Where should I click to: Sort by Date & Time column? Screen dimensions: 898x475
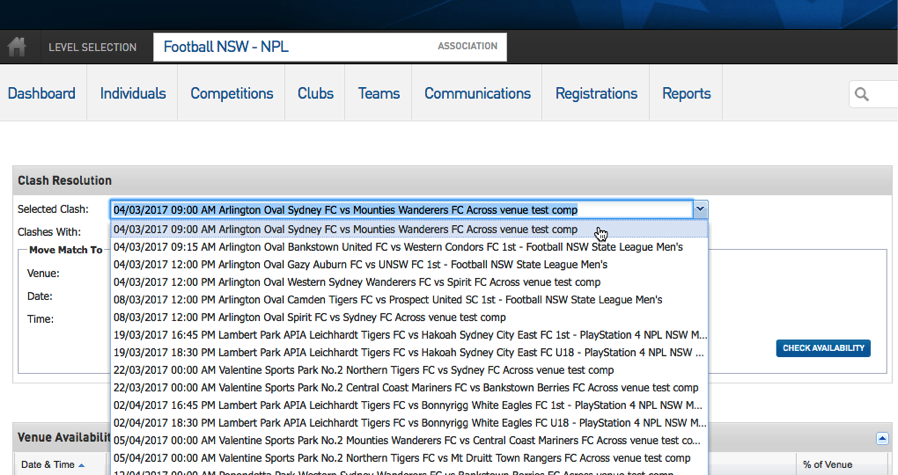[x=53, y=465]
